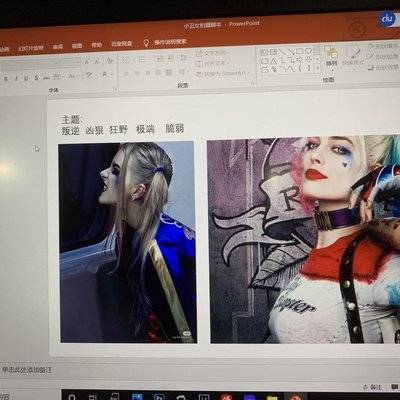
Task: Pick the right brace shape in gallery
Action: (x=309, y=68)
